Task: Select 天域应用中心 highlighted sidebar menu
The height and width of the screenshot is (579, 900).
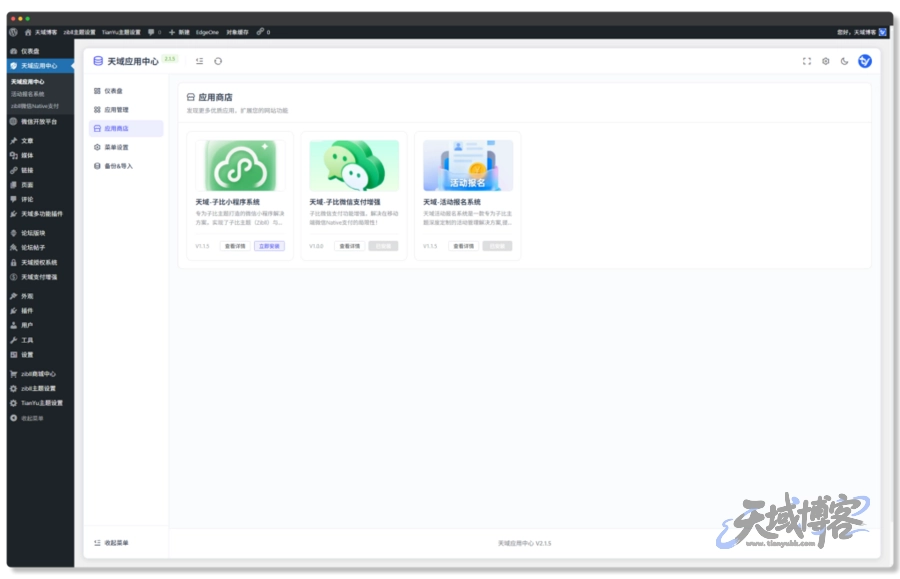Action: point(40,66)
